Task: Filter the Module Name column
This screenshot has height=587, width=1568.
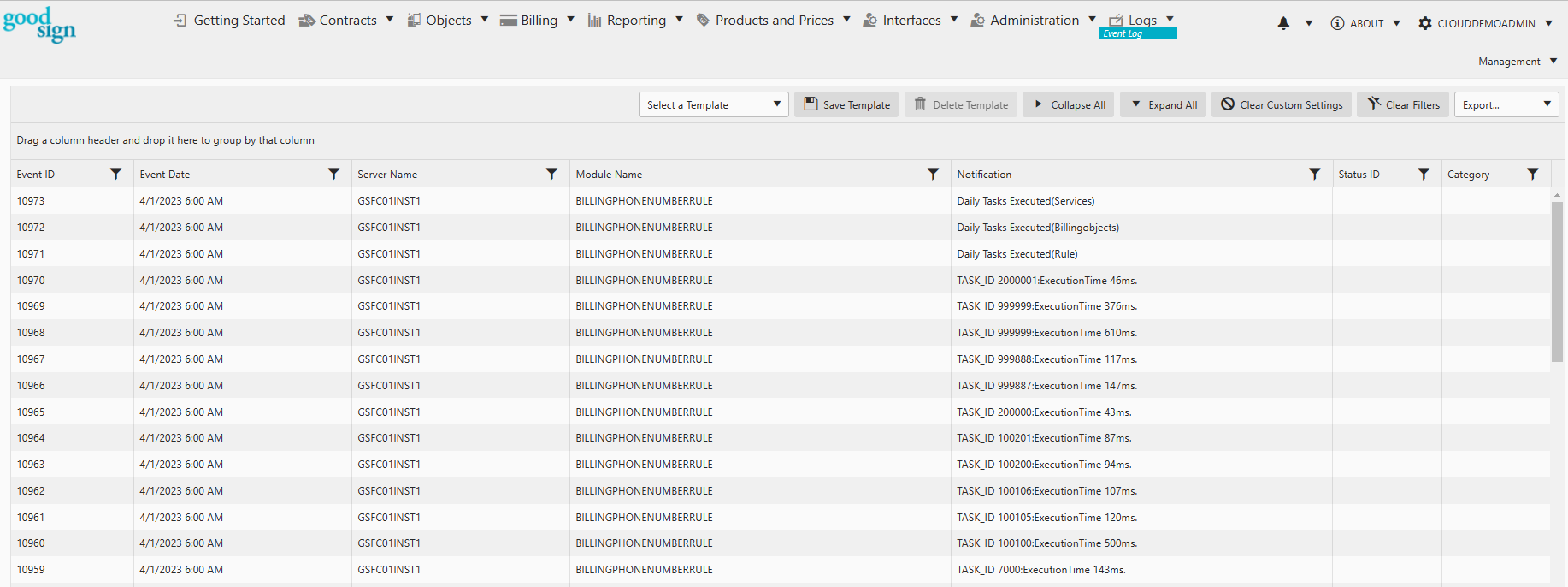Action: [933, 174]
